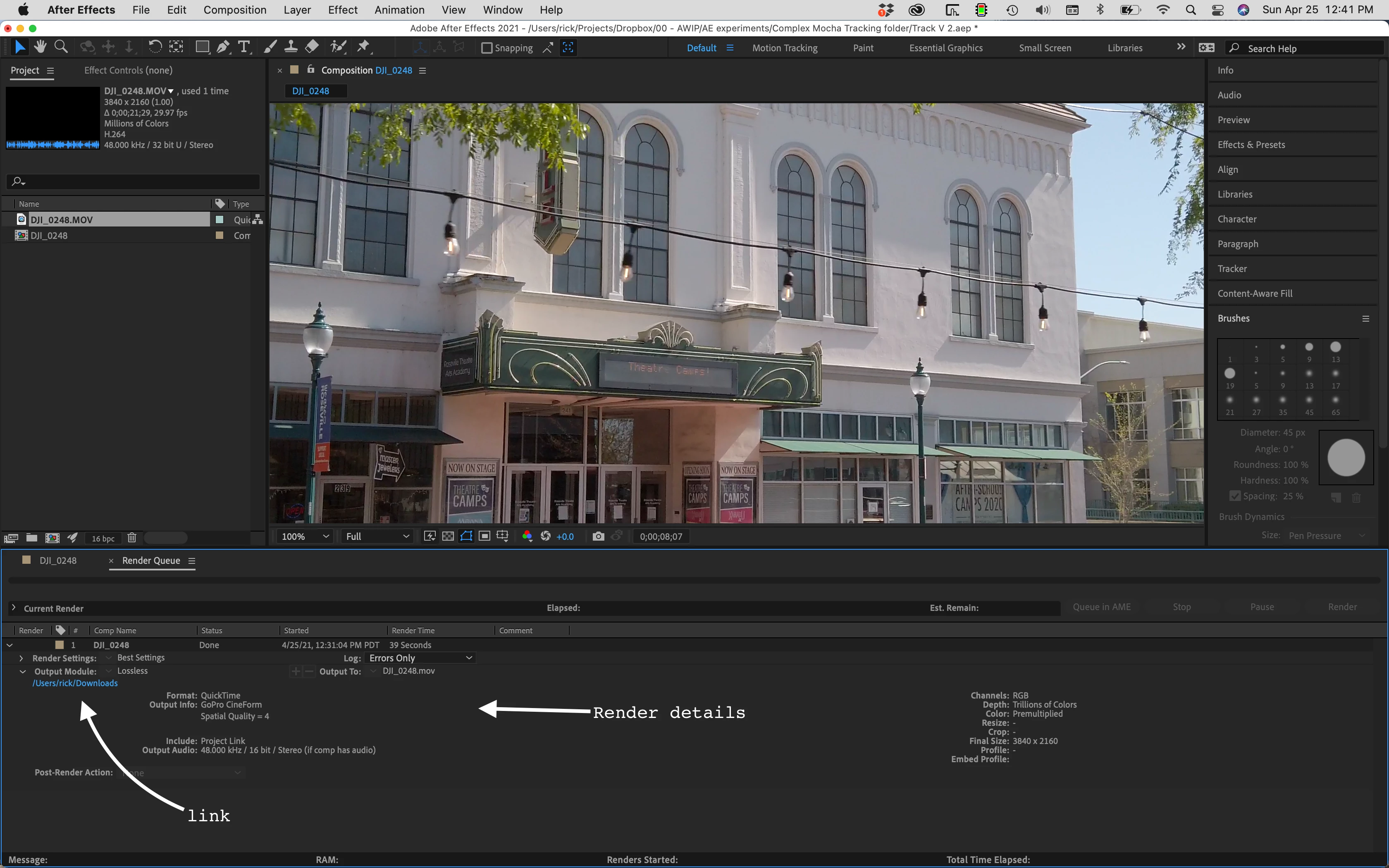Select the Pen tool in toolbar
Screen dimensions: 1389x868
[223, 47]
